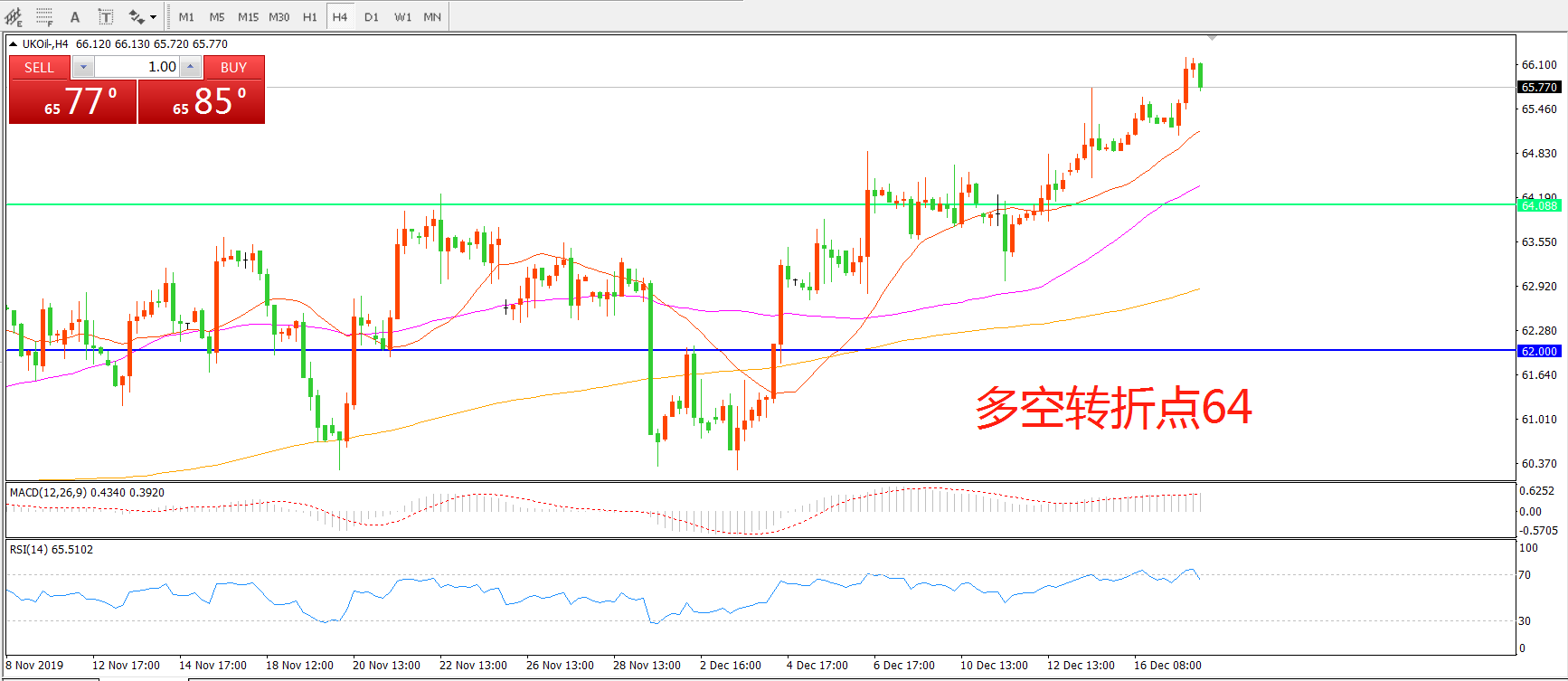The height and width of the screenshot is (681, 1568).
Task: Switch to M15 timeframe
Action: tap(248, 16)
